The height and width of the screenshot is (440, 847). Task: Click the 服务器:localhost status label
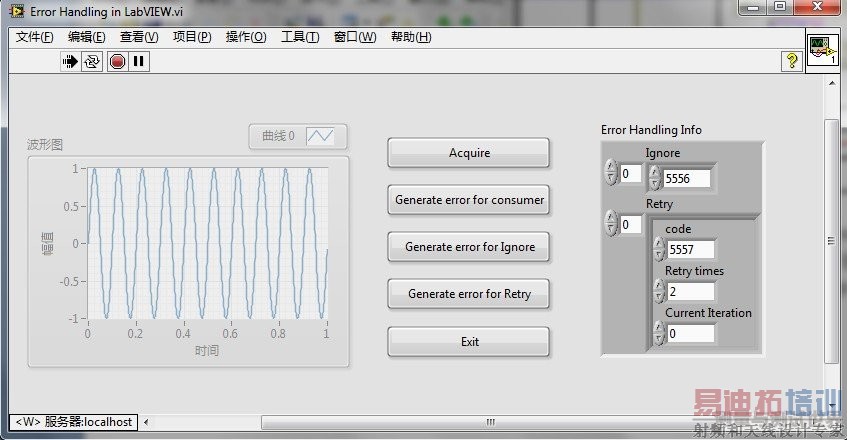tap(74, 422)
